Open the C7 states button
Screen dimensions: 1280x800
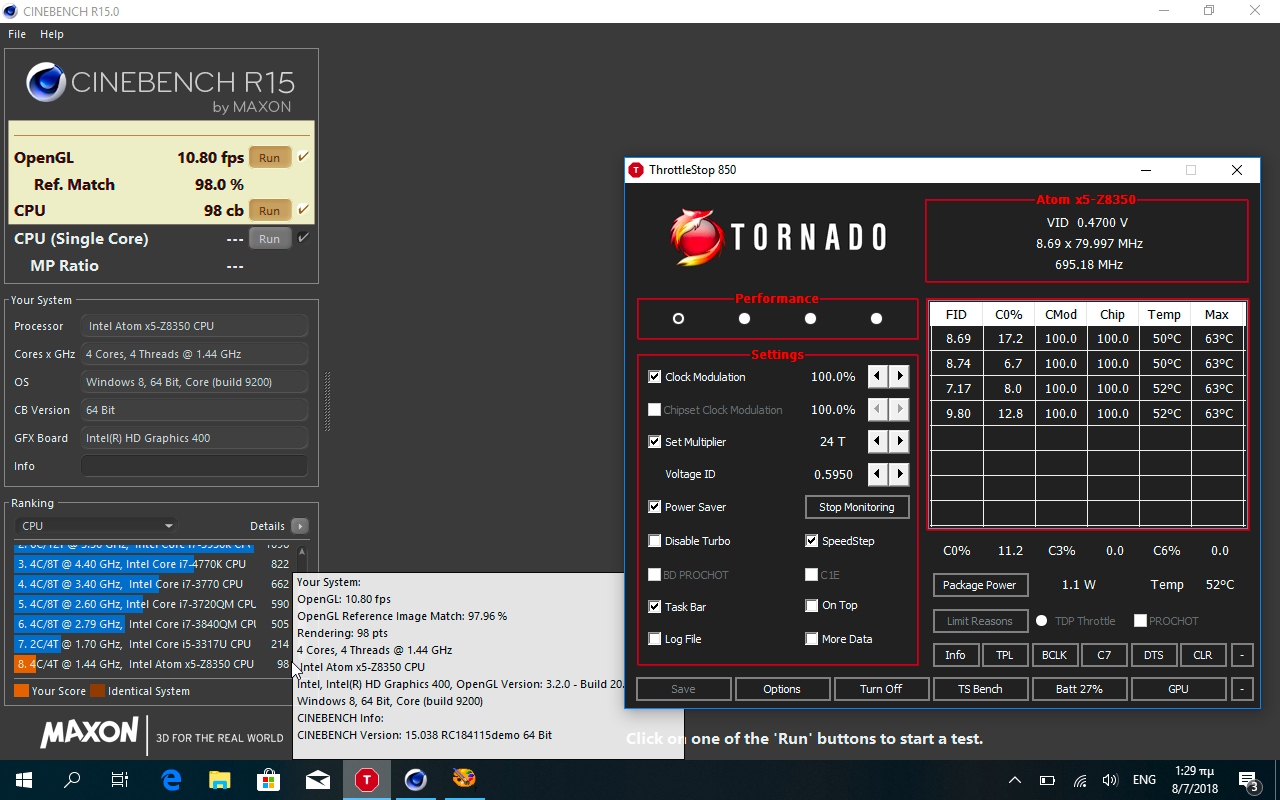[x=1104, y=655]
